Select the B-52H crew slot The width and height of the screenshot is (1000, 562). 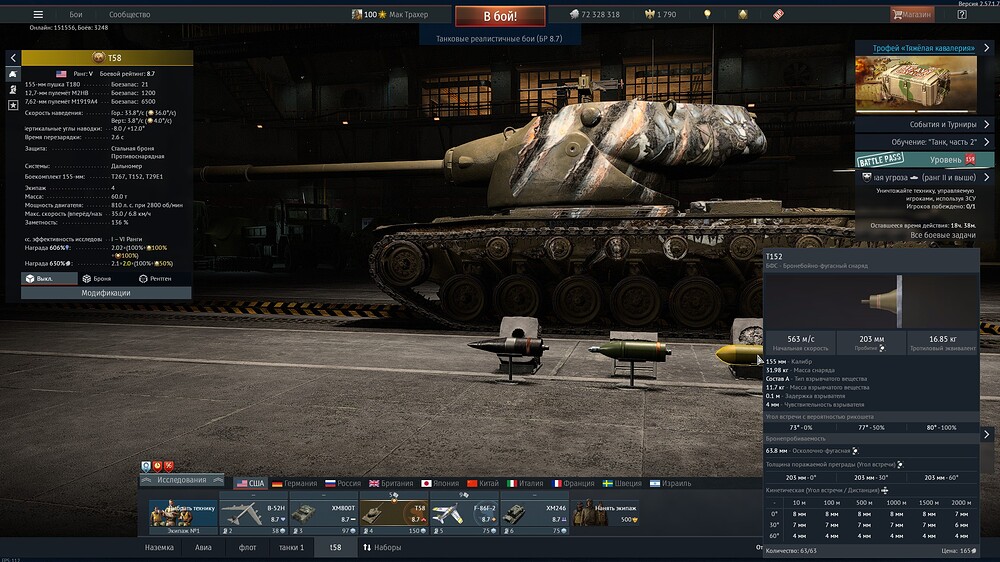coord(253,514)
